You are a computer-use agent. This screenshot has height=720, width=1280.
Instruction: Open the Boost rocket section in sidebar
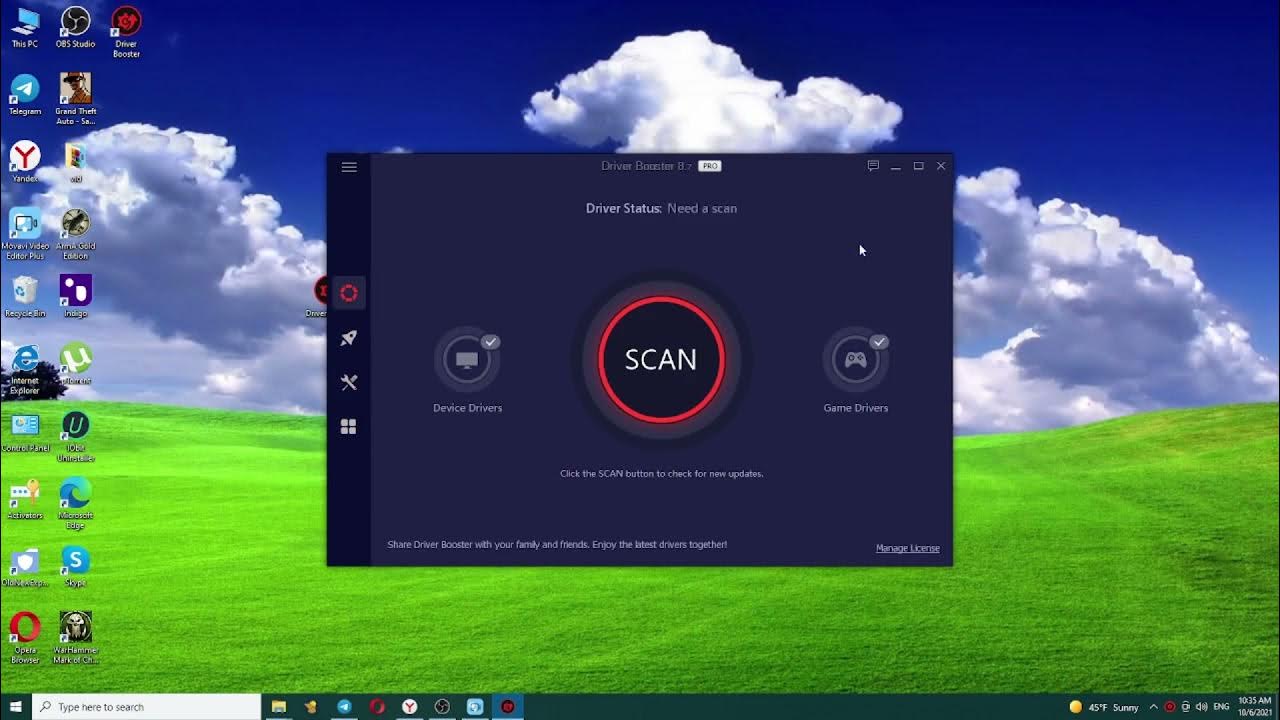349,338
